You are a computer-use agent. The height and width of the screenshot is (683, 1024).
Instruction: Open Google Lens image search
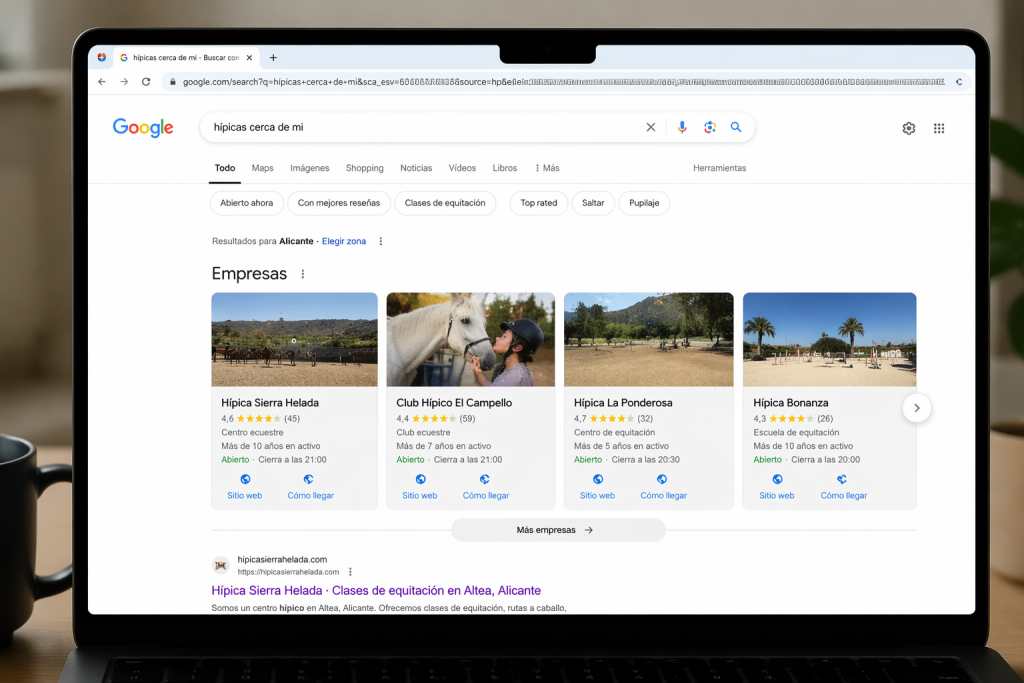tap(709, 127)
